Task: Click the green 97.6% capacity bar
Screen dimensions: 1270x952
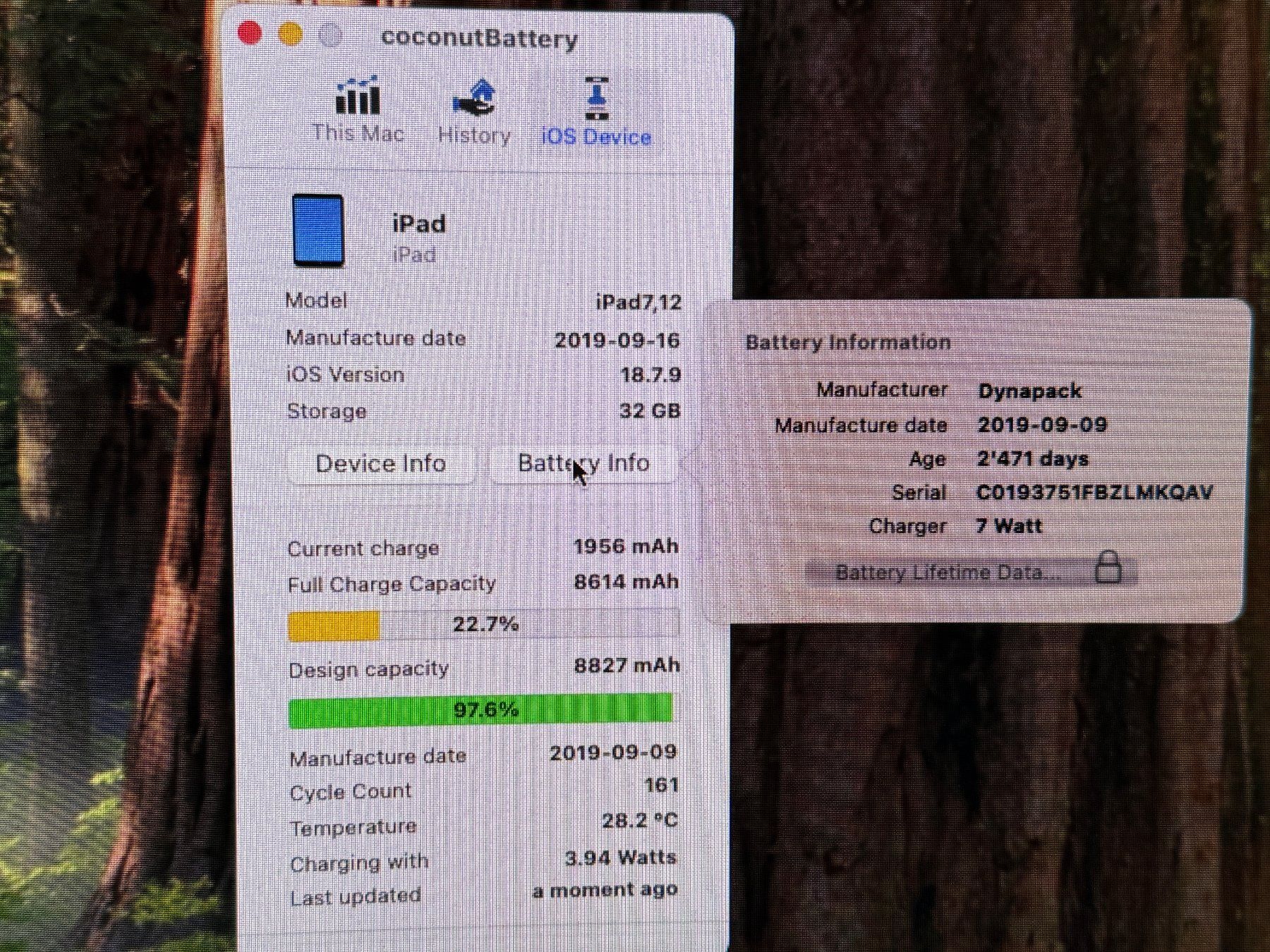Action: coord(481,709)
